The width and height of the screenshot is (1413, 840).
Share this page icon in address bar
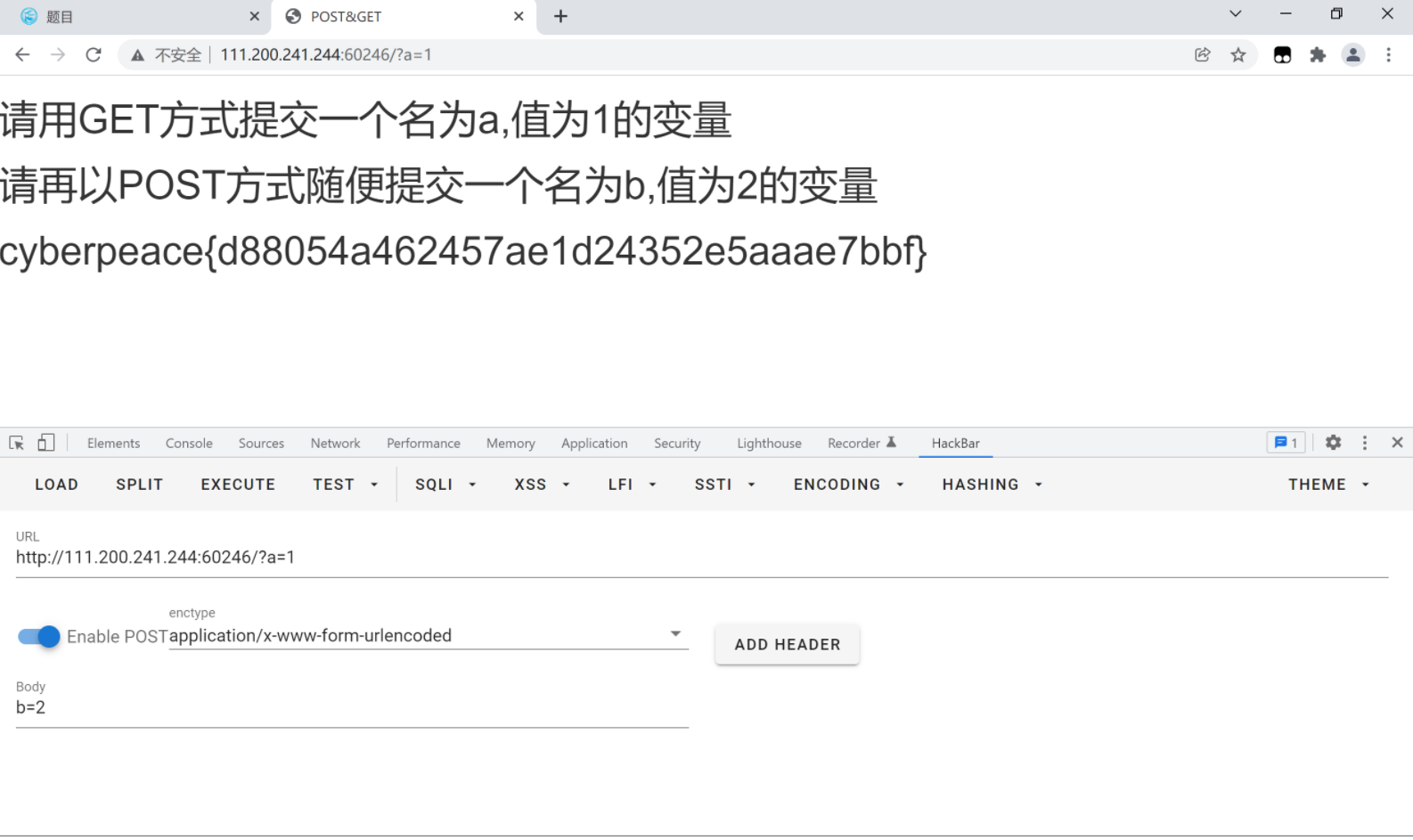1203,54
